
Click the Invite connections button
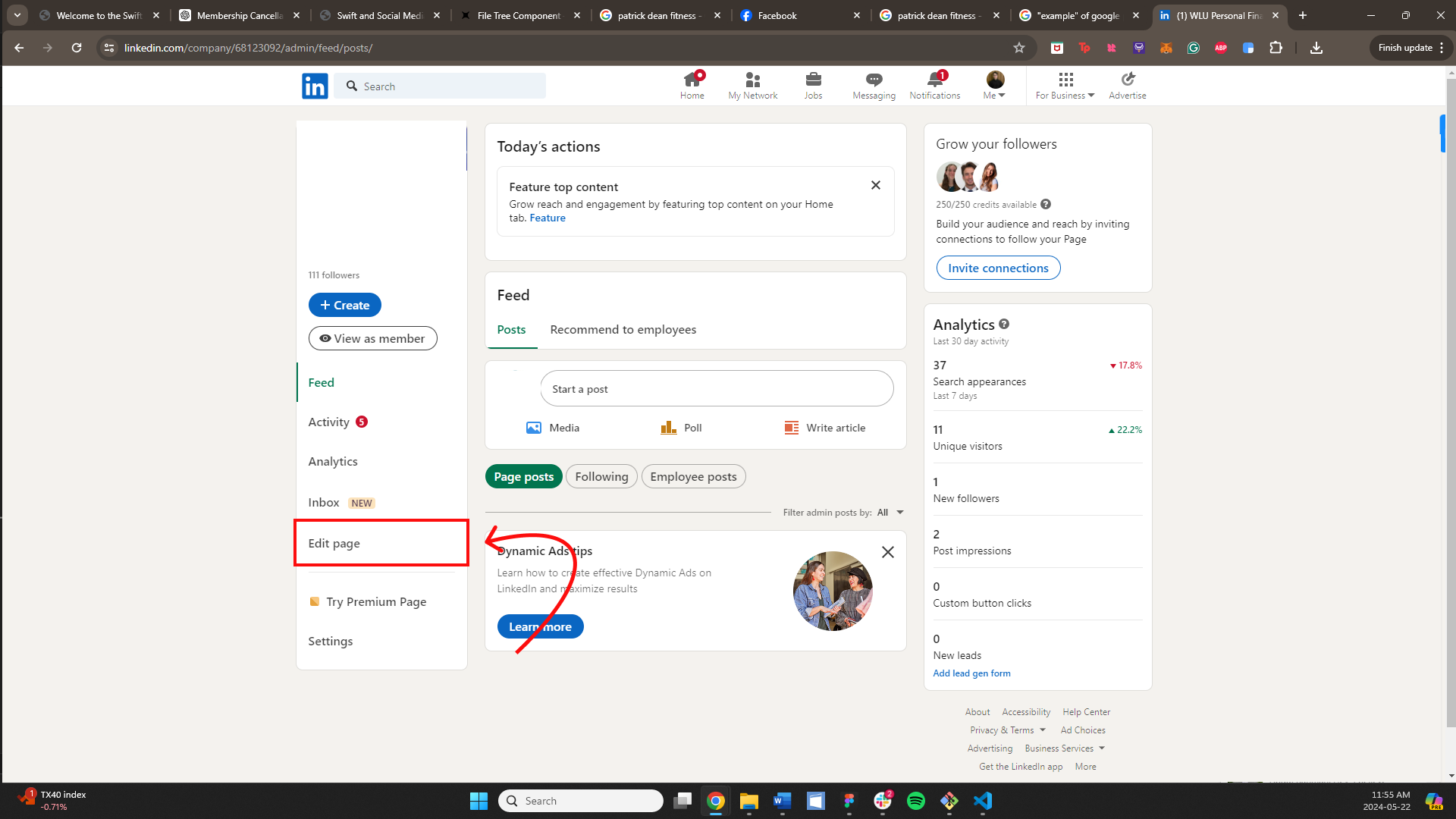(x=998, y=268)
